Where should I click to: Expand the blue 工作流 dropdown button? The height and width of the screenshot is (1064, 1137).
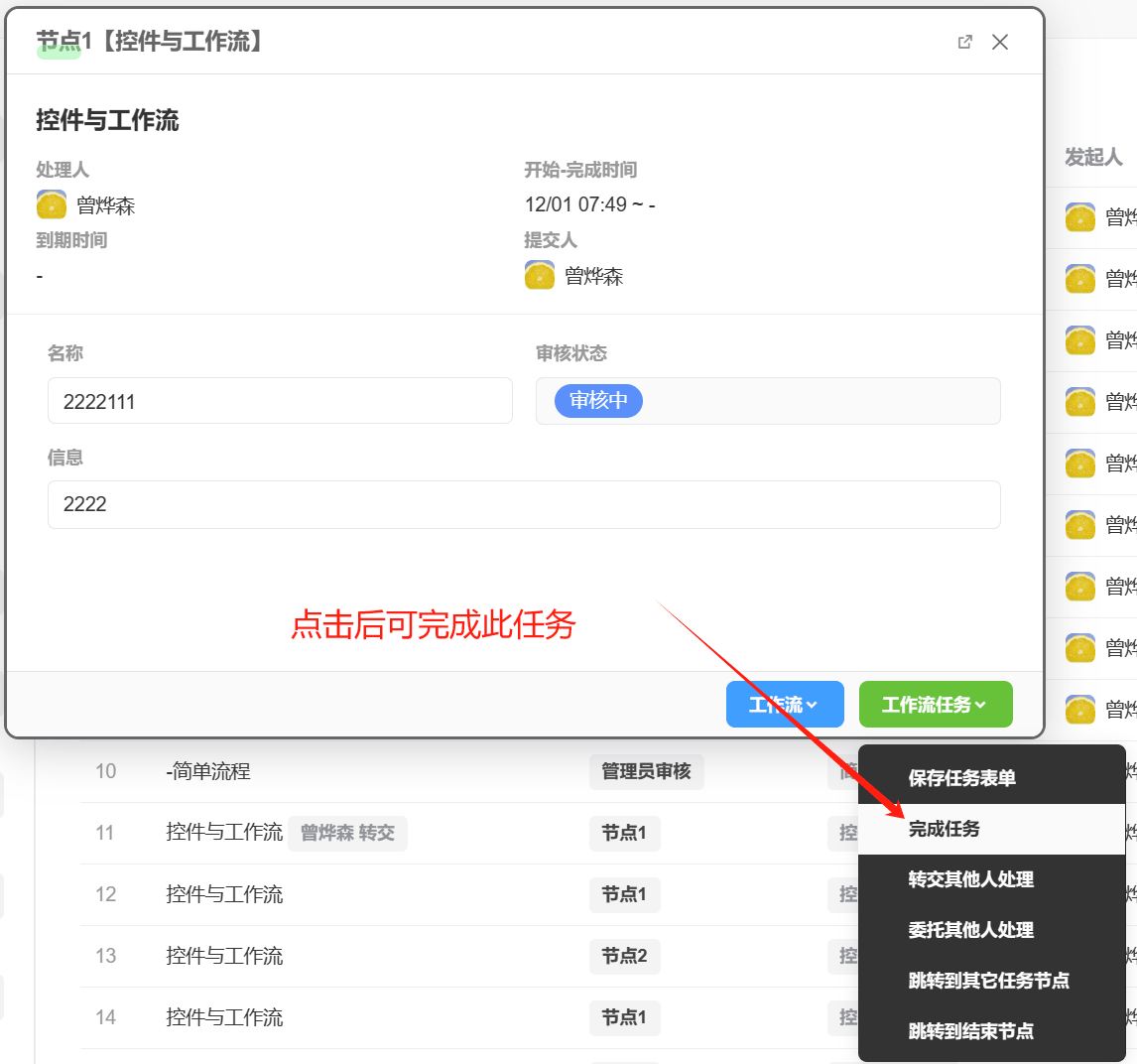(784, 705)
